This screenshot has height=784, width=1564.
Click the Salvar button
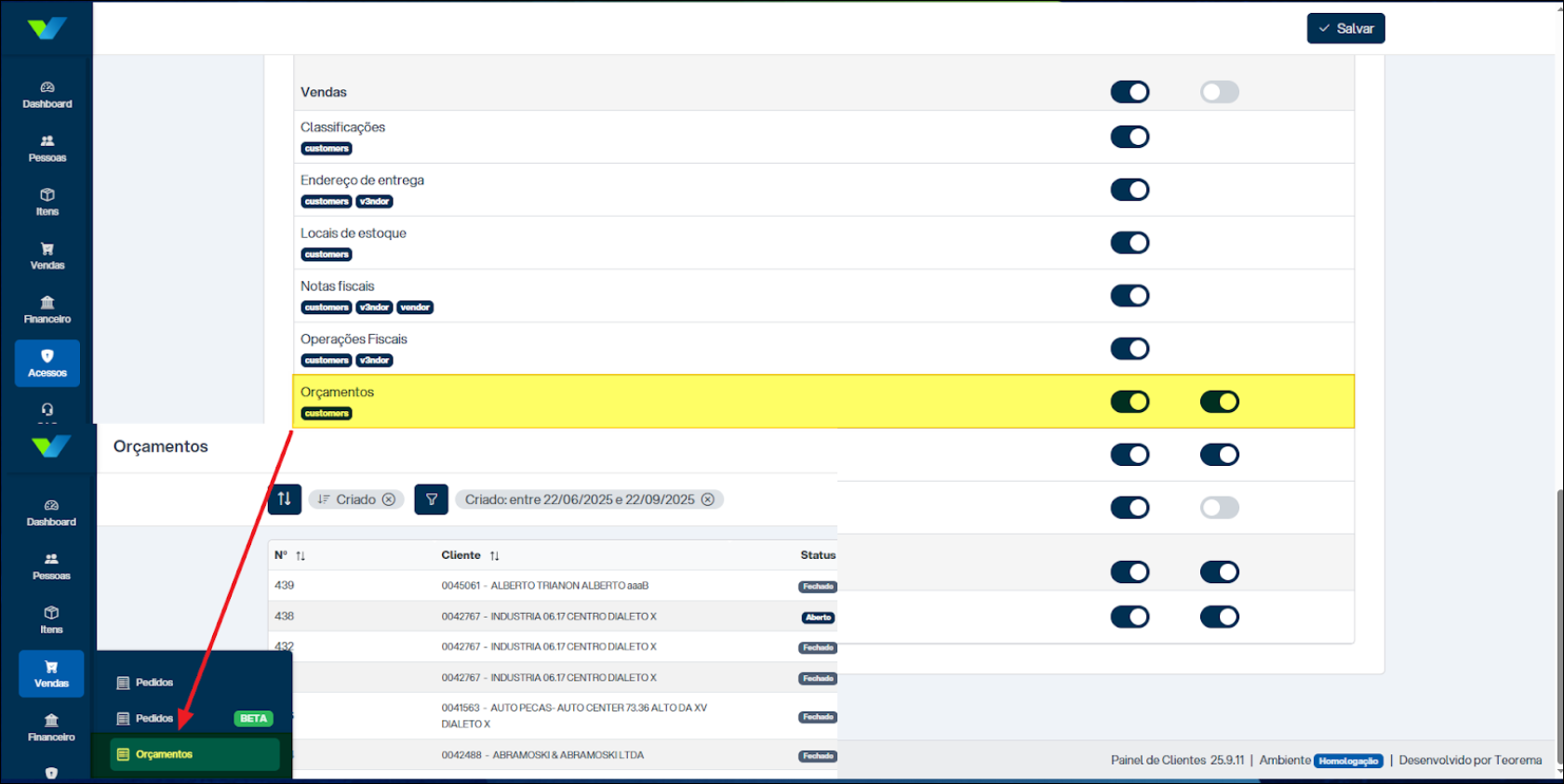click(x=1345, y=29)
